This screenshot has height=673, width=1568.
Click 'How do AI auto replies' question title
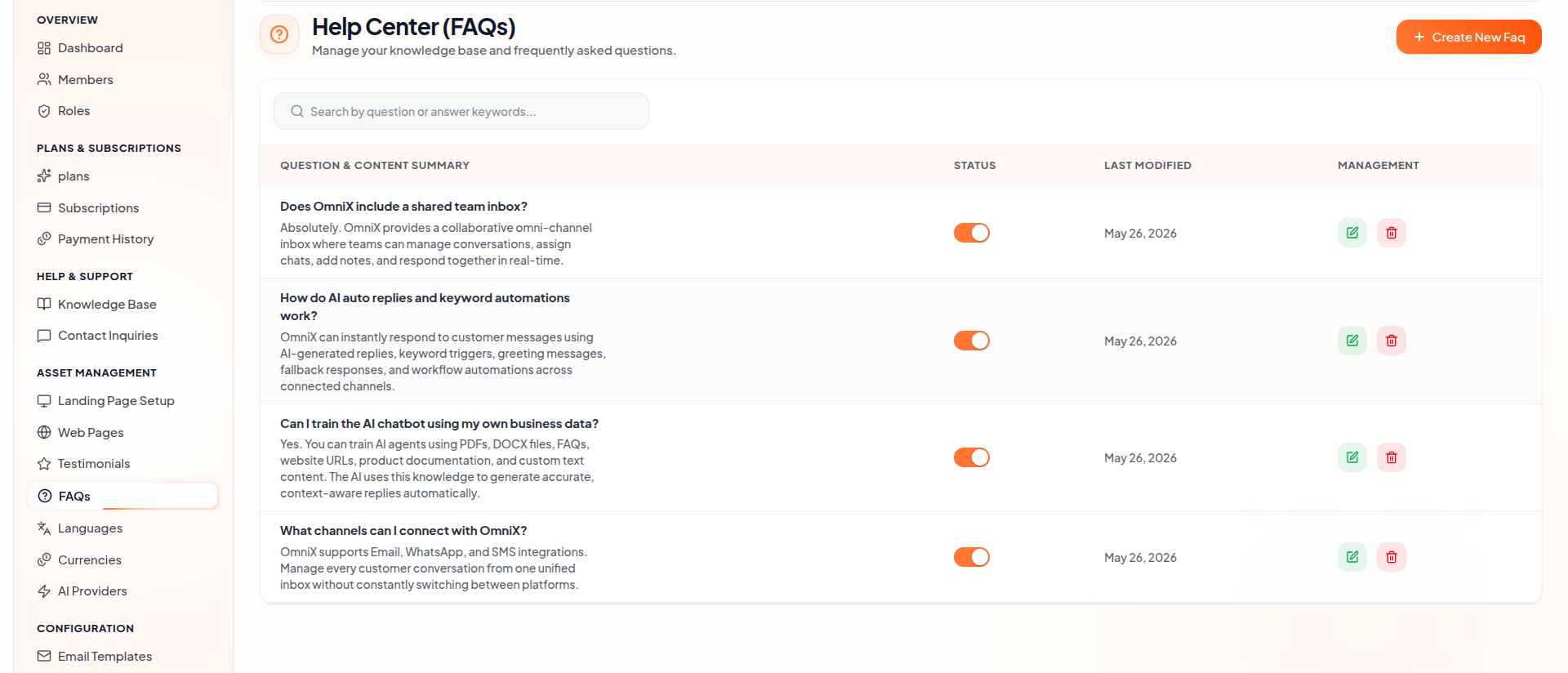(425, 307)
